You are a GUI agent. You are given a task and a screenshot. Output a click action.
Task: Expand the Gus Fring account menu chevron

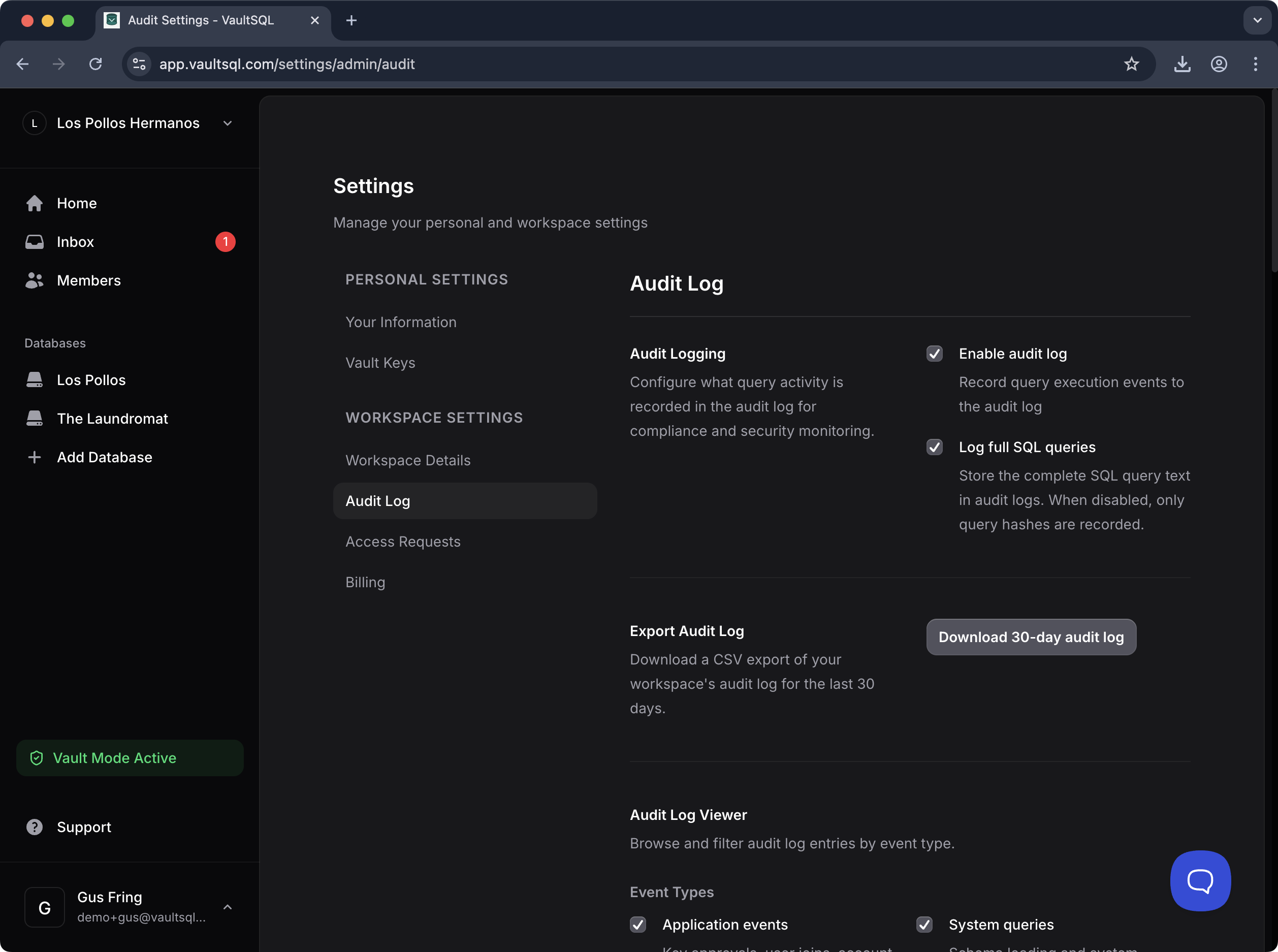coord(228,907)
